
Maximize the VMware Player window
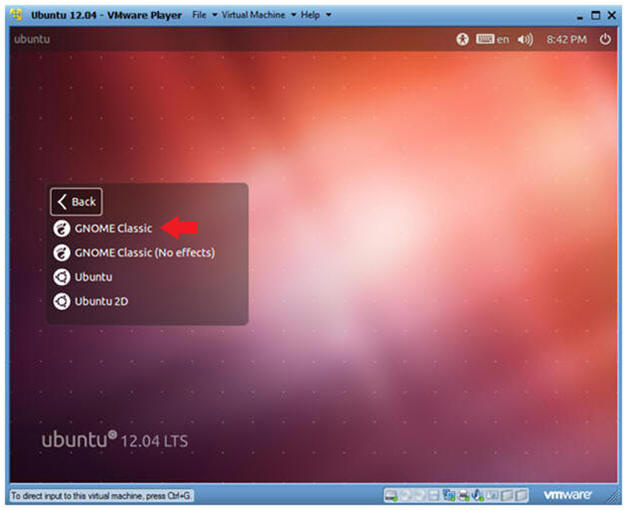596,16
